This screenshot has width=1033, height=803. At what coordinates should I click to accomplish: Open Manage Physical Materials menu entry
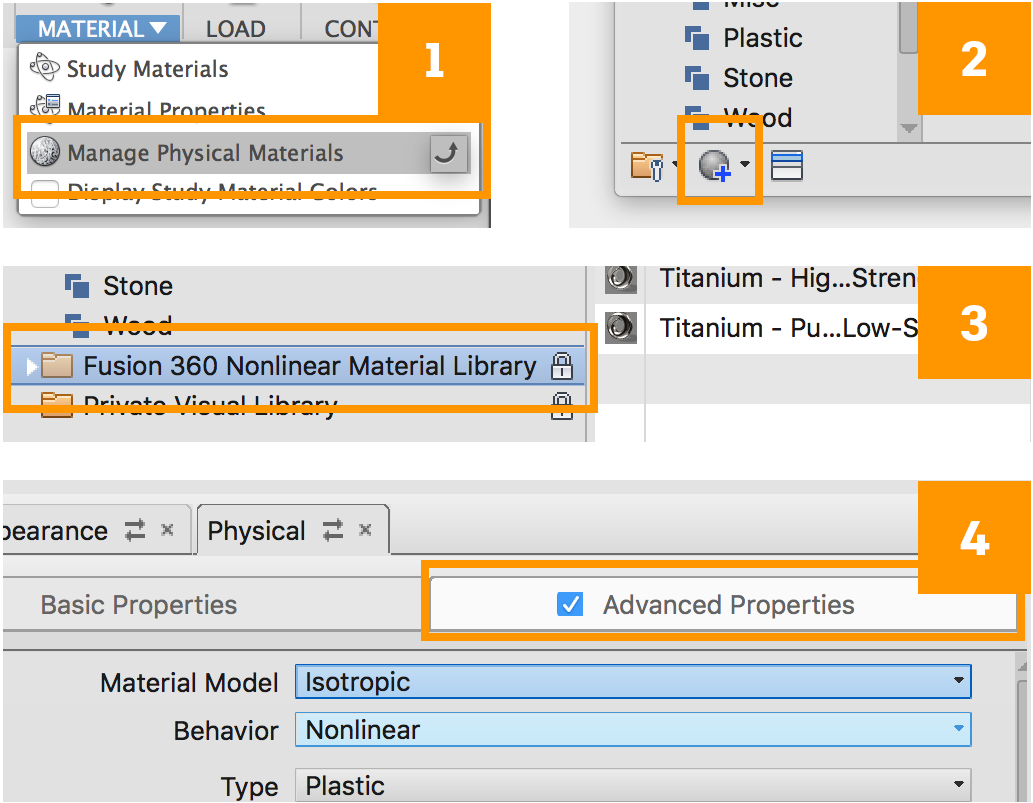pyautogui.click(x=205, y=153)
